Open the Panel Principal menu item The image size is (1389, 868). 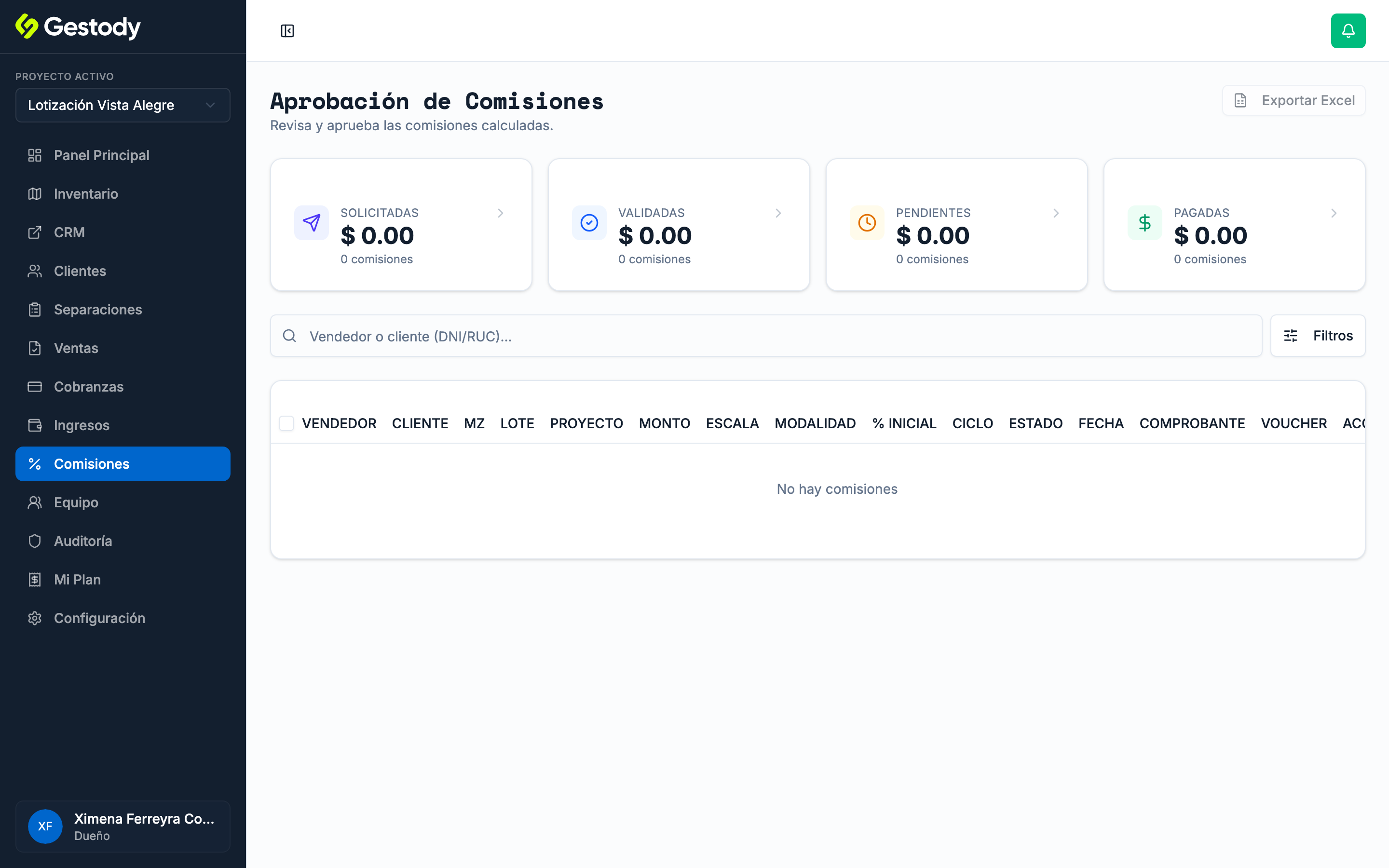click(x=123, y=156)
